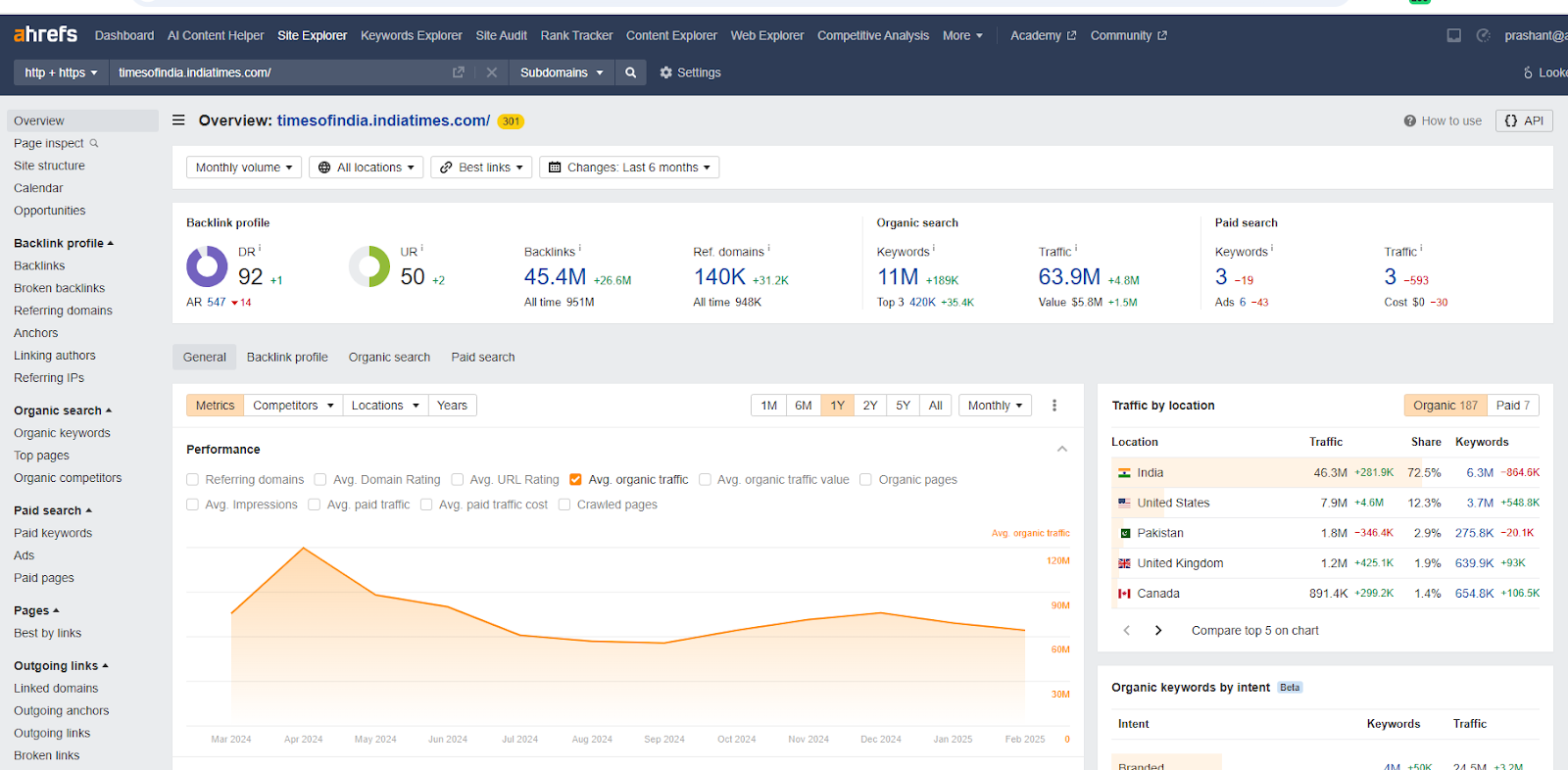
Task: Clear the URL input field
Action: click(x=492, y=72)
